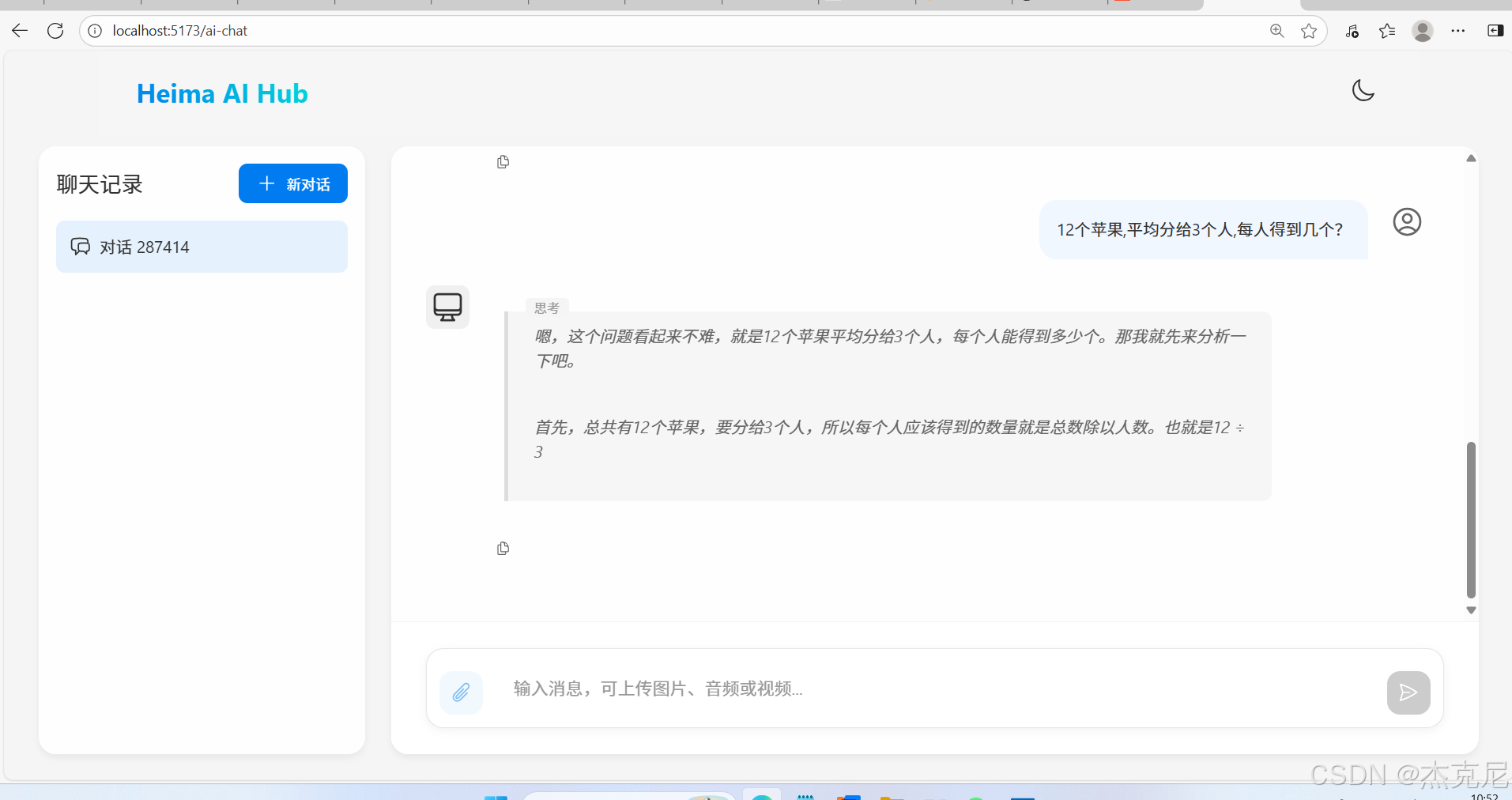The height and width of the screenshot is (800, 1512).
Task: Click the Heima AI Hub logo
Action: coord(222,93)
